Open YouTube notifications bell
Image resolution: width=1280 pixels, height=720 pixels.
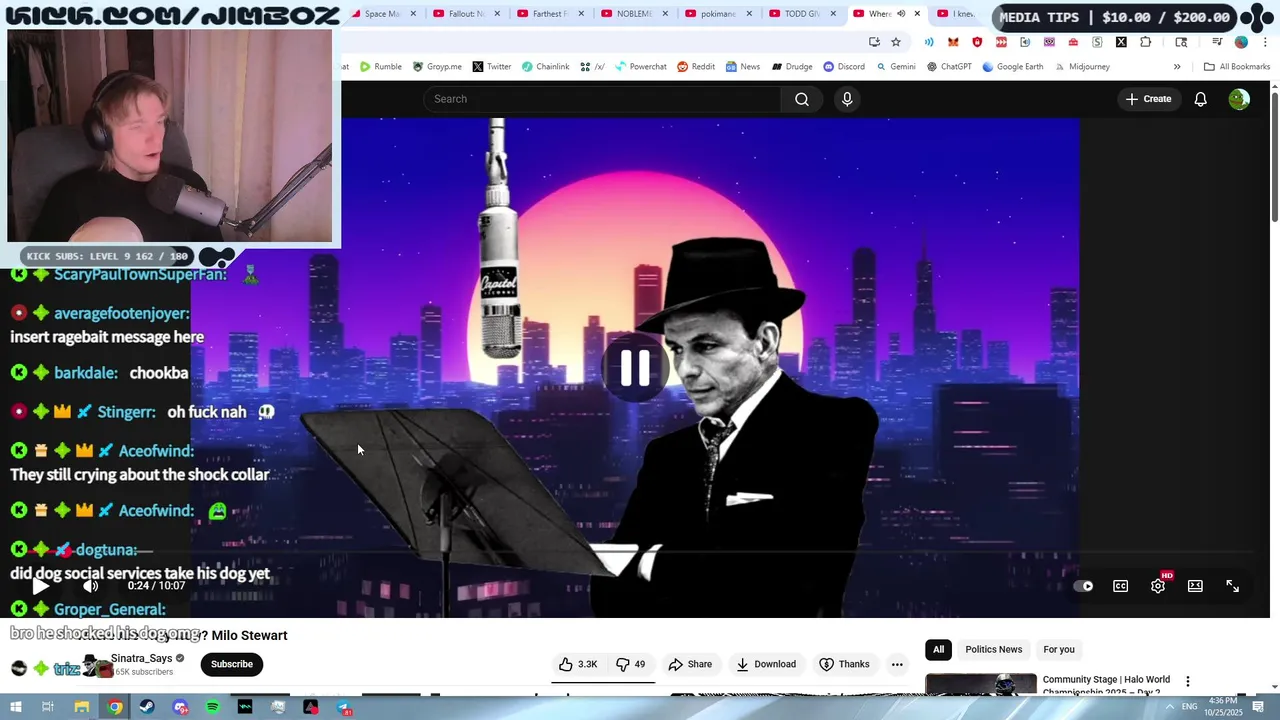[1200, 99]
